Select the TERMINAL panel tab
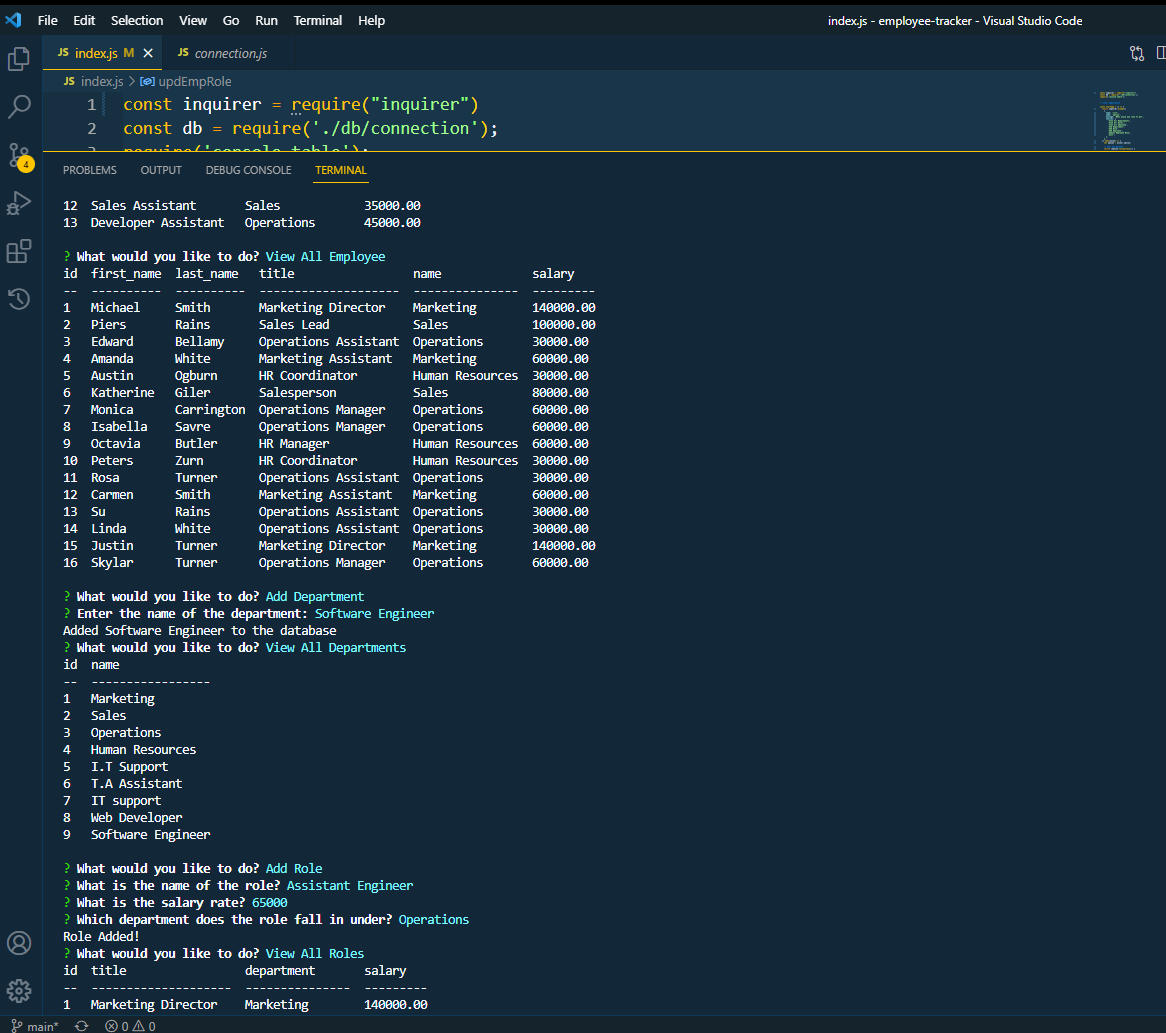The width and height of the screenshot is (1166, 1033). (341, 170)
